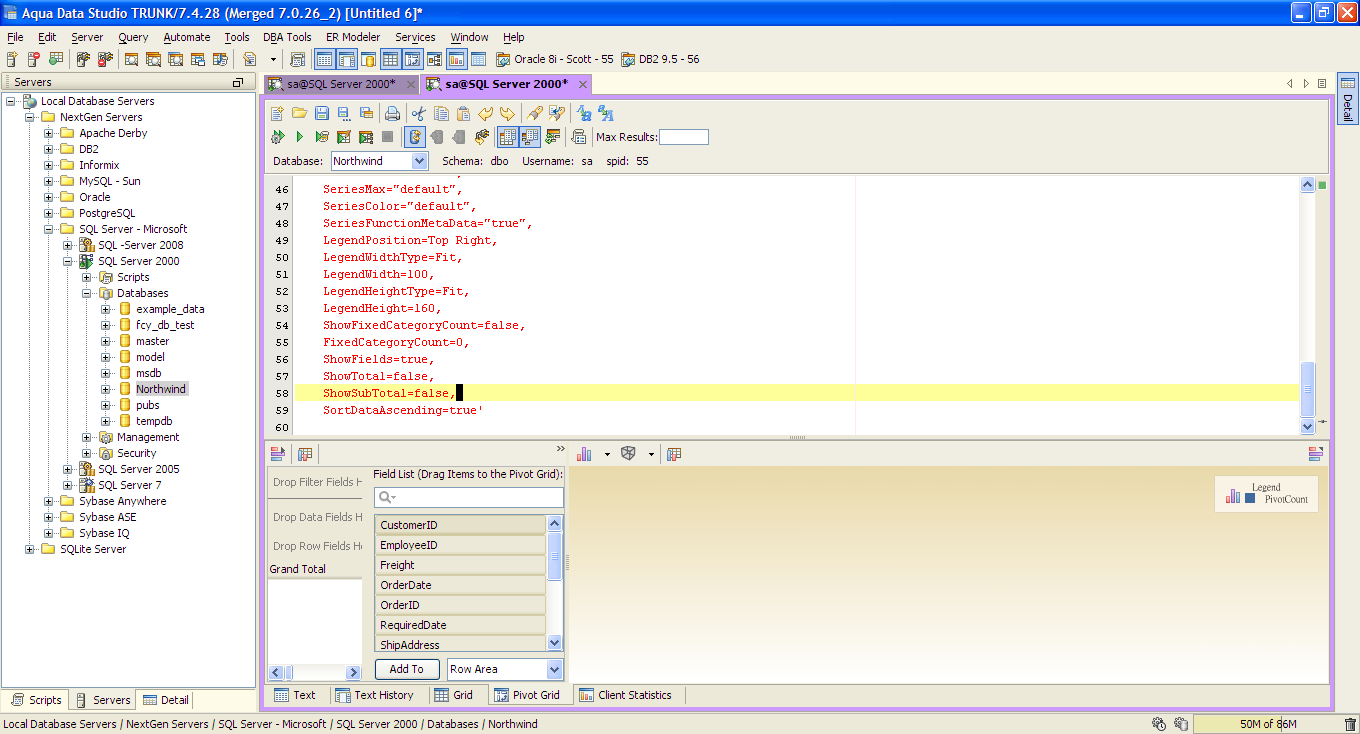Select the Detail tab at bottom left

[165, 700]
